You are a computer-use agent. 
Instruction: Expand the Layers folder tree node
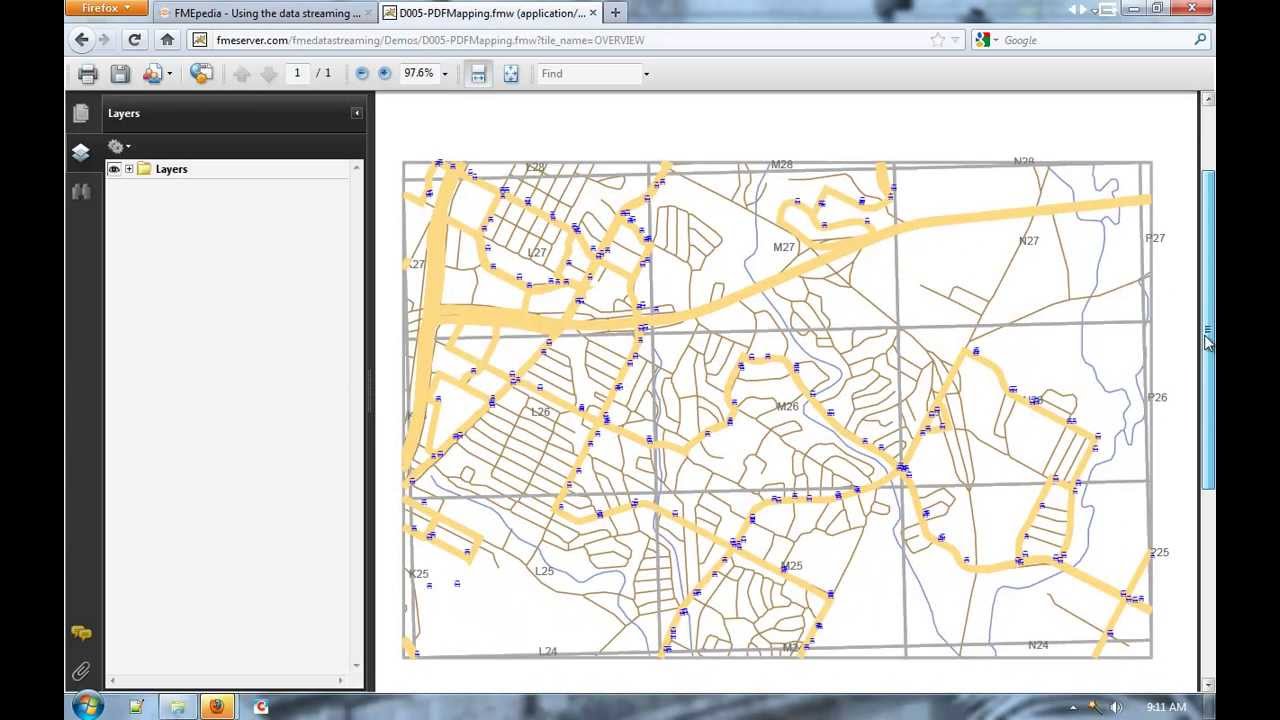129,169
